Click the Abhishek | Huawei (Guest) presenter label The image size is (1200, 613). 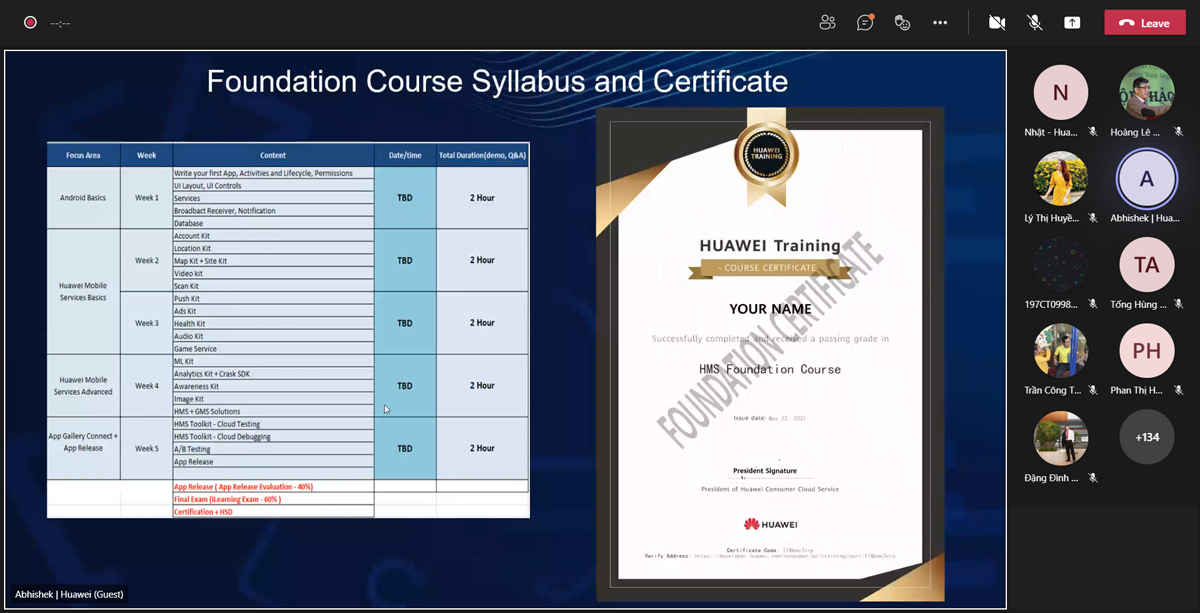(70, 594)
